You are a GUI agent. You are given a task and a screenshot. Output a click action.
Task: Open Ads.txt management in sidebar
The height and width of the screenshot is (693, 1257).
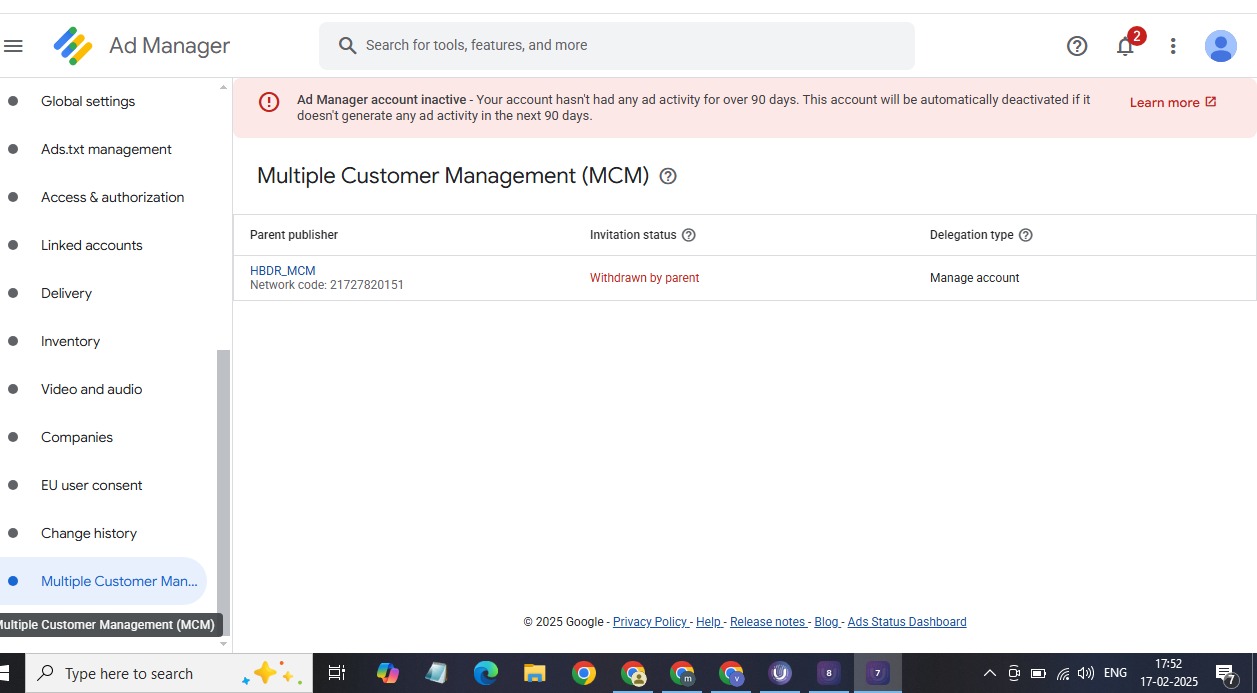(106, 149)
